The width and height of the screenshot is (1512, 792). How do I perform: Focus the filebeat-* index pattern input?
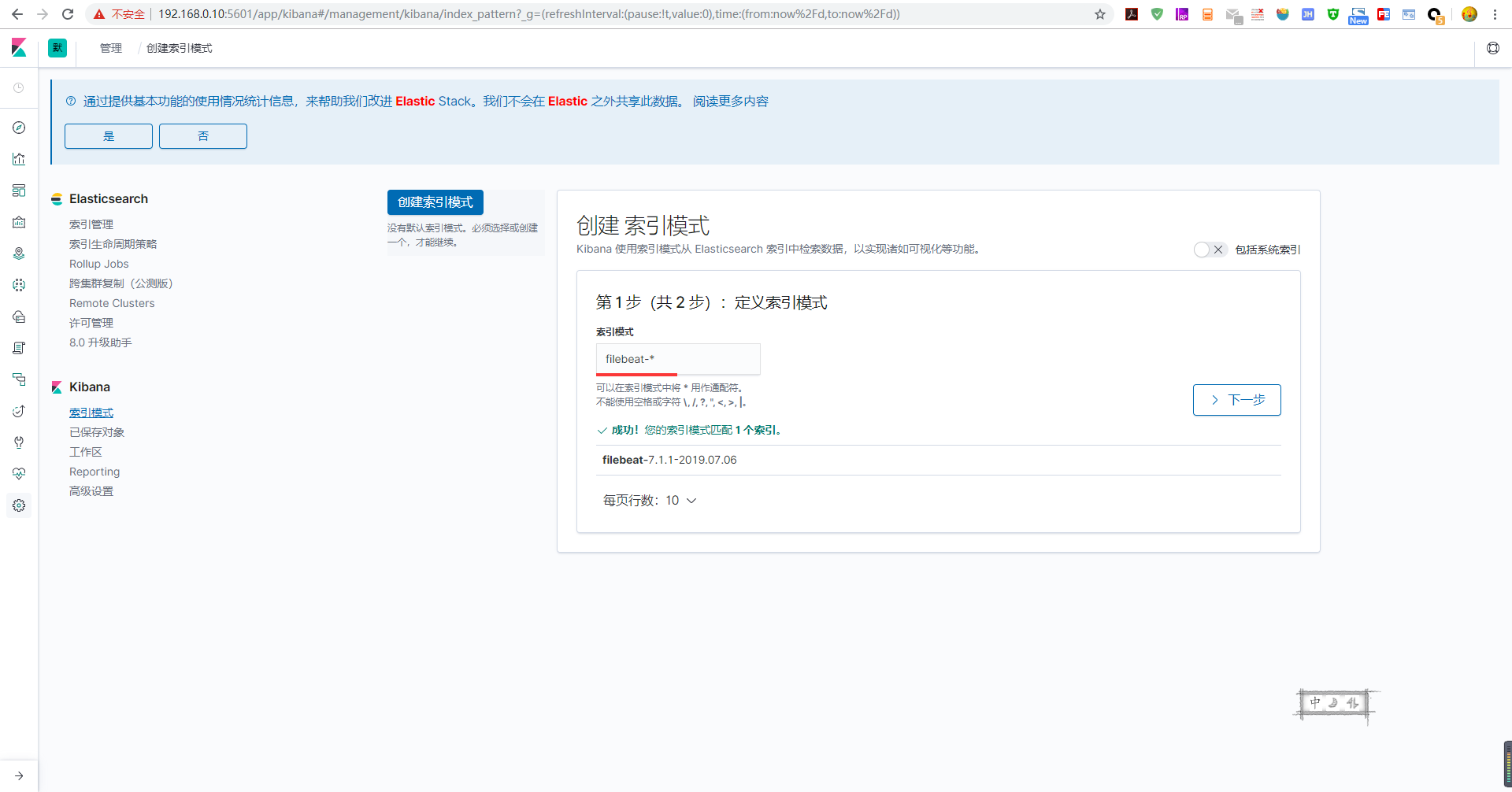[x=678, y=359]
